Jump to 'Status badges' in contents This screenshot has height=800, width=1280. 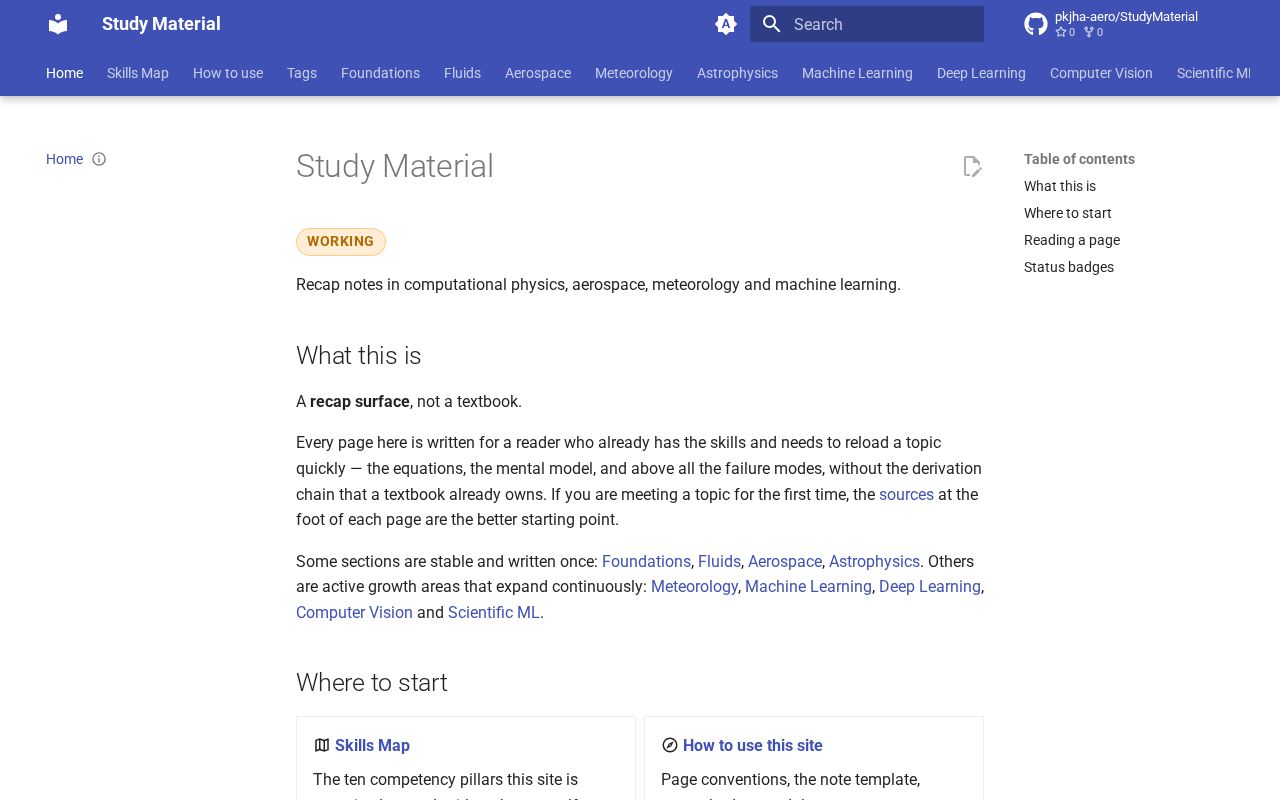(x=1069, y=267)
